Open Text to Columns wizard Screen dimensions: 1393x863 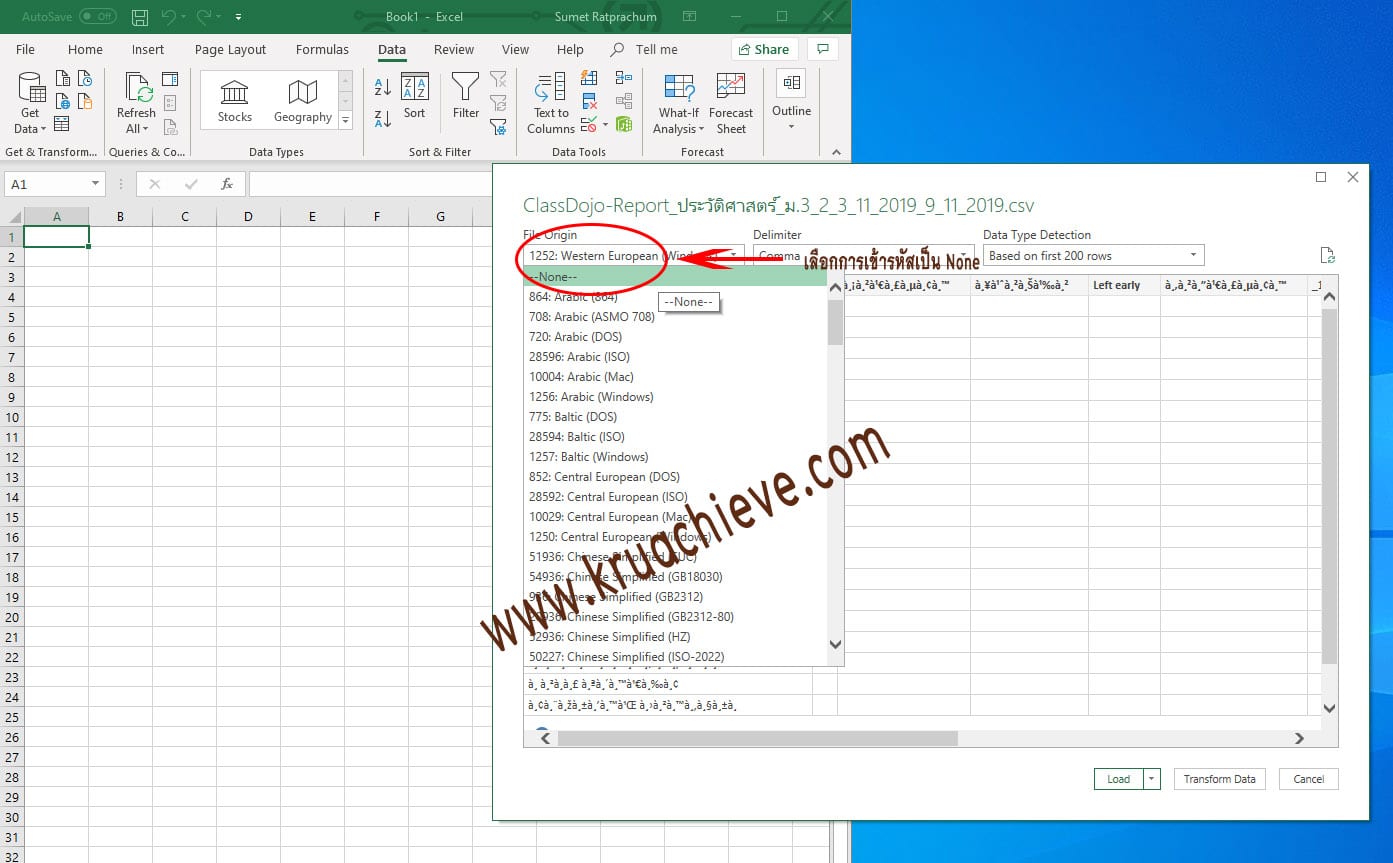tap(551, 104)
